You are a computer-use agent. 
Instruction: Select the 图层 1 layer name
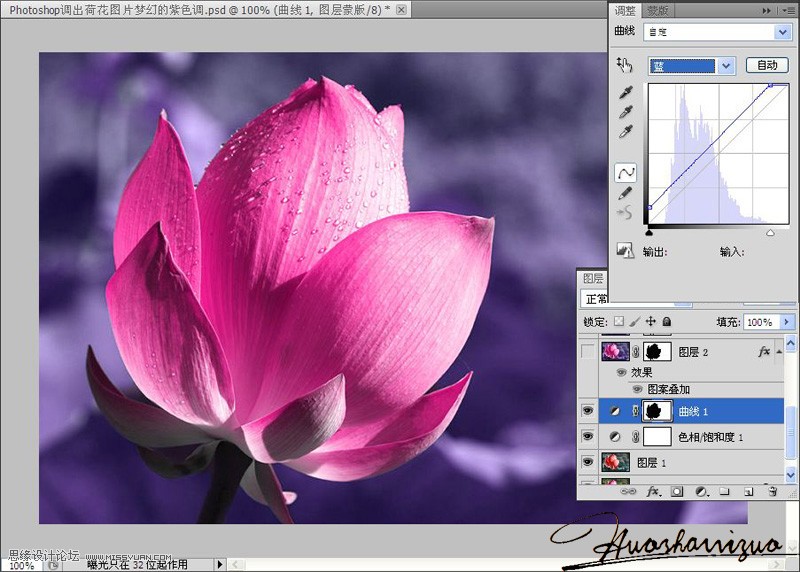point(652,462)
